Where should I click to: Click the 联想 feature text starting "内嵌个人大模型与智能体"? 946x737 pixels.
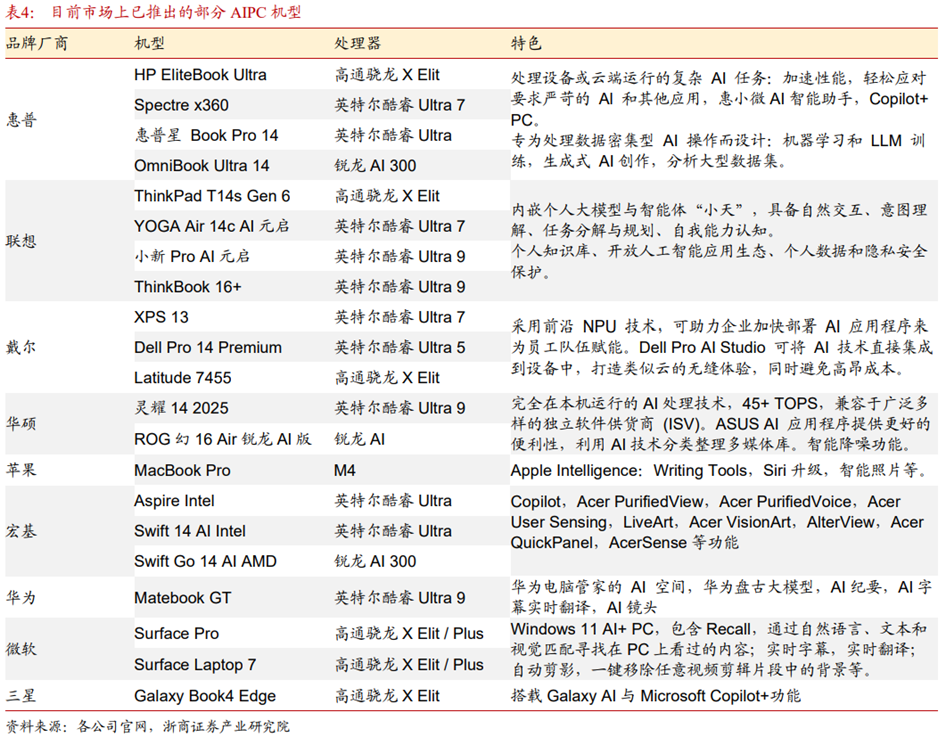click(x=719, y=241)
